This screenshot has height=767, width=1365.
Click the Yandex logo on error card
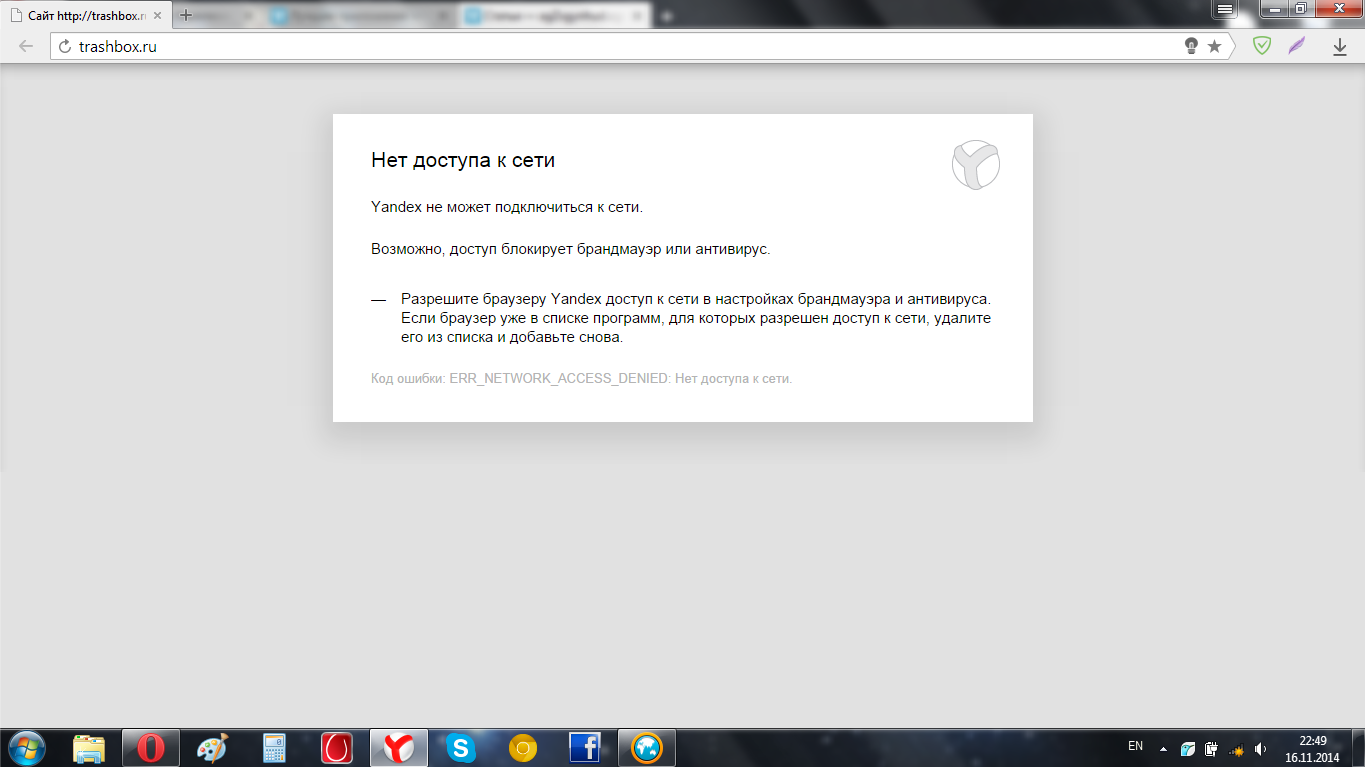pos(976,164)
